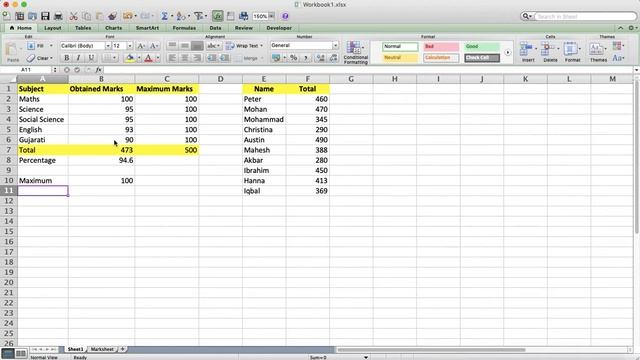Viewport: 640px width, 360px height.
Task: Click the Search in Sheet field
Action: pos(585,16)
